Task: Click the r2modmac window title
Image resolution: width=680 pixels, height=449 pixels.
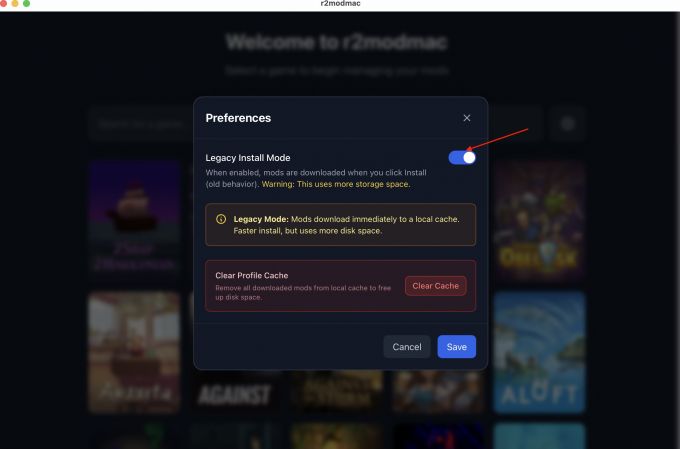Action: (340, 3)
